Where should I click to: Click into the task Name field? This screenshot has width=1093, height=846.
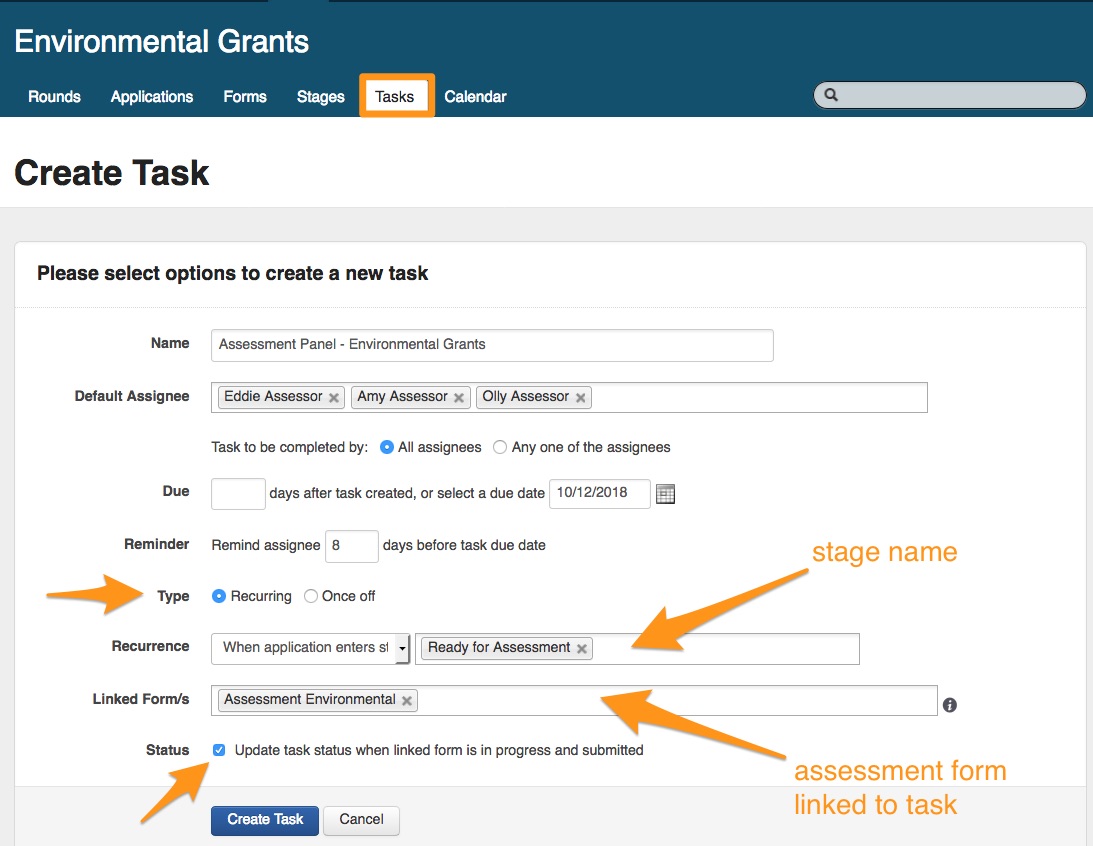(x=492, y=345)
